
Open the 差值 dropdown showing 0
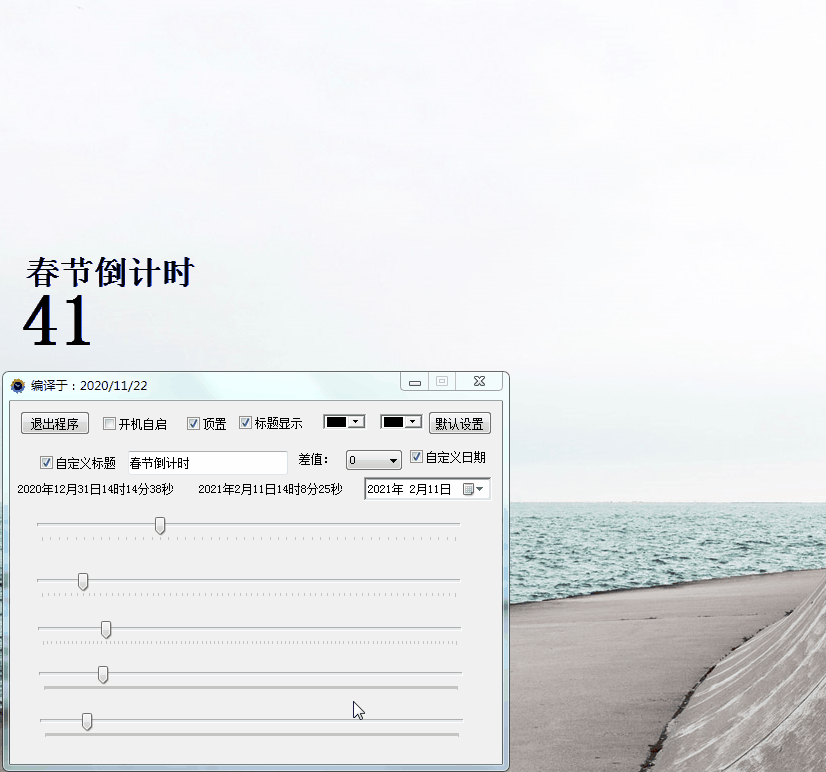(x=373, y=460)
